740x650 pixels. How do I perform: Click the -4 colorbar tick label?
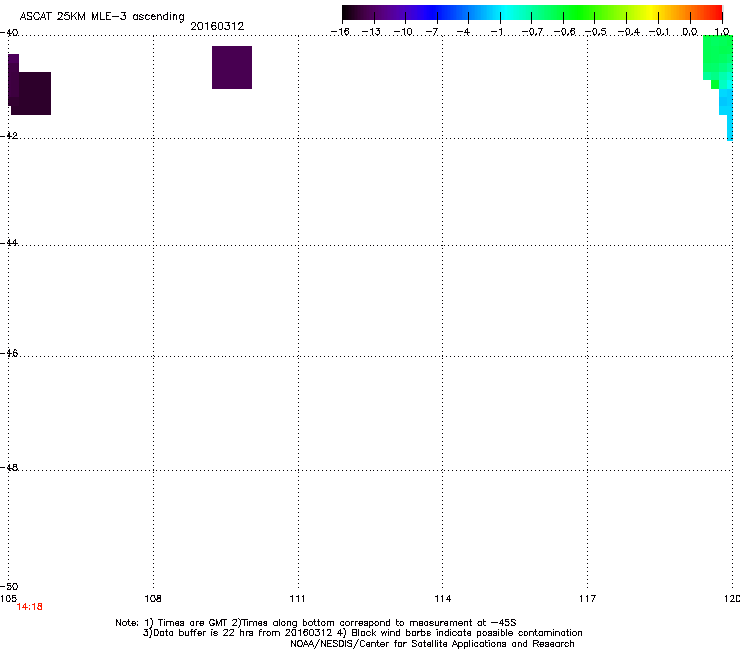[463, 32]
